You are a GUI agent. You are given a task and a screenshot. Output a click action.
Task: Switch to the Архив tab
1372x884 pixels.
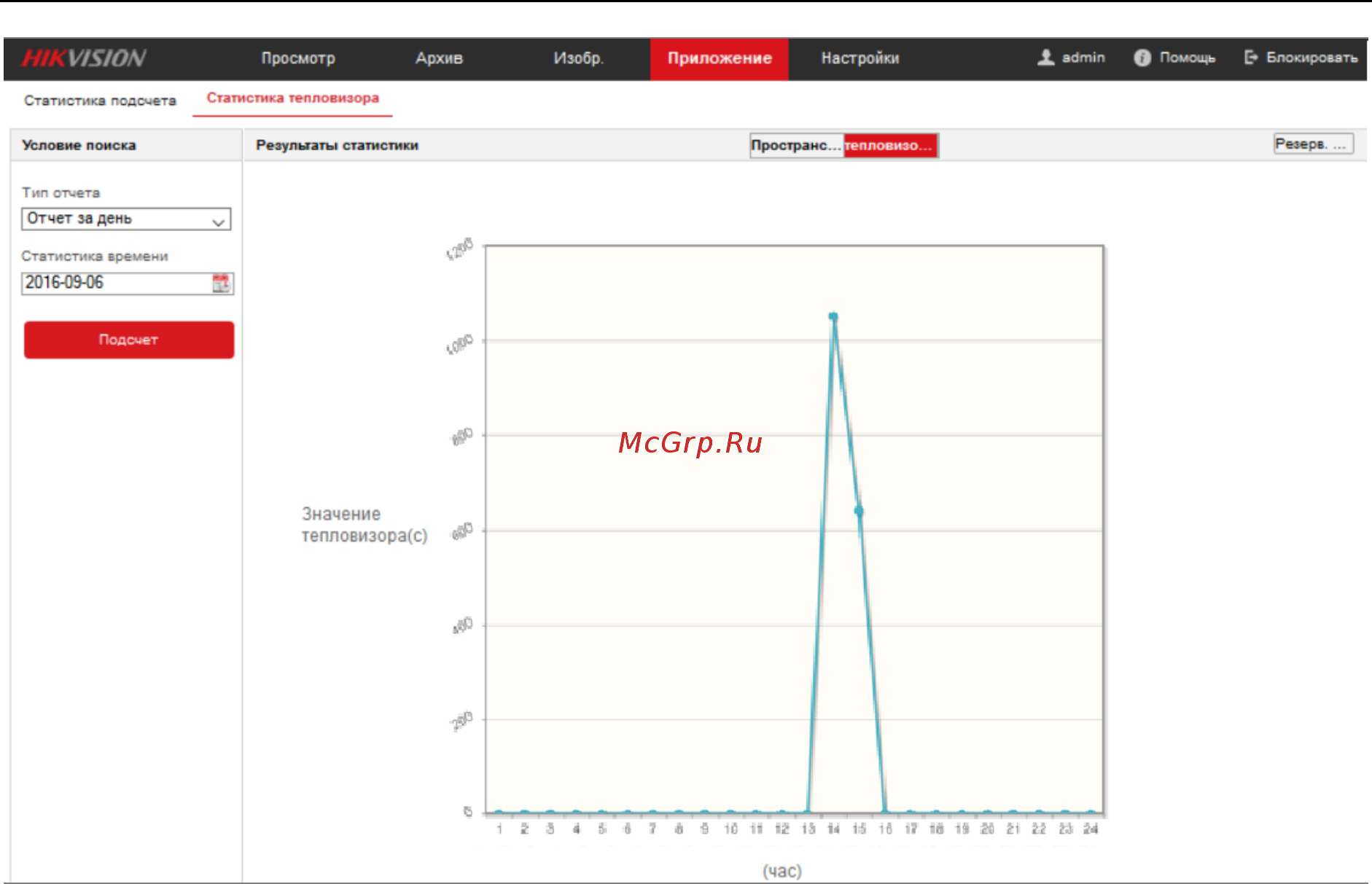439,58
